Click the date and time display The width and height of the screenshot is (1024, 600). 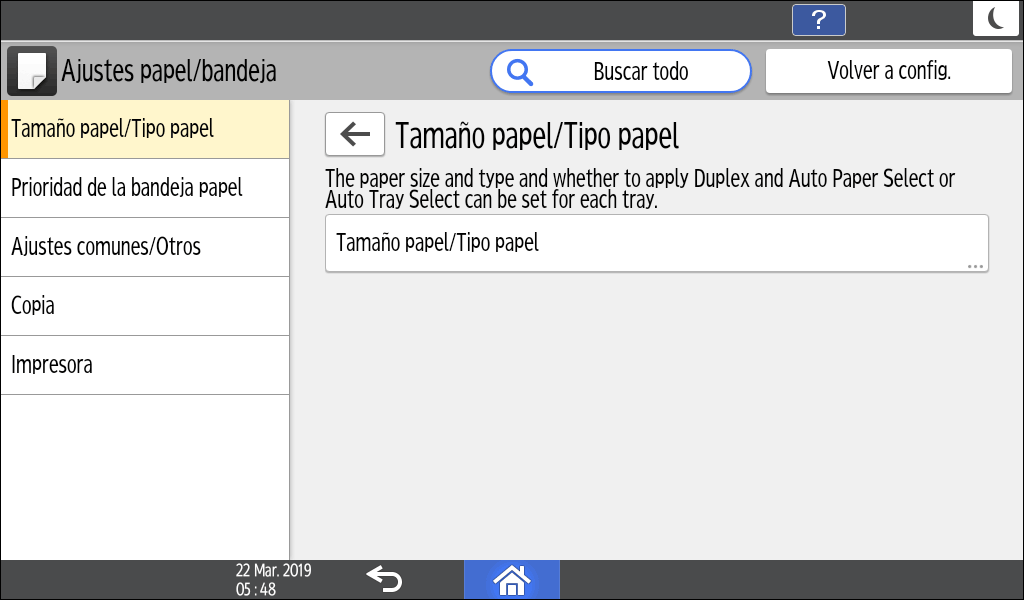click(273, 580)
